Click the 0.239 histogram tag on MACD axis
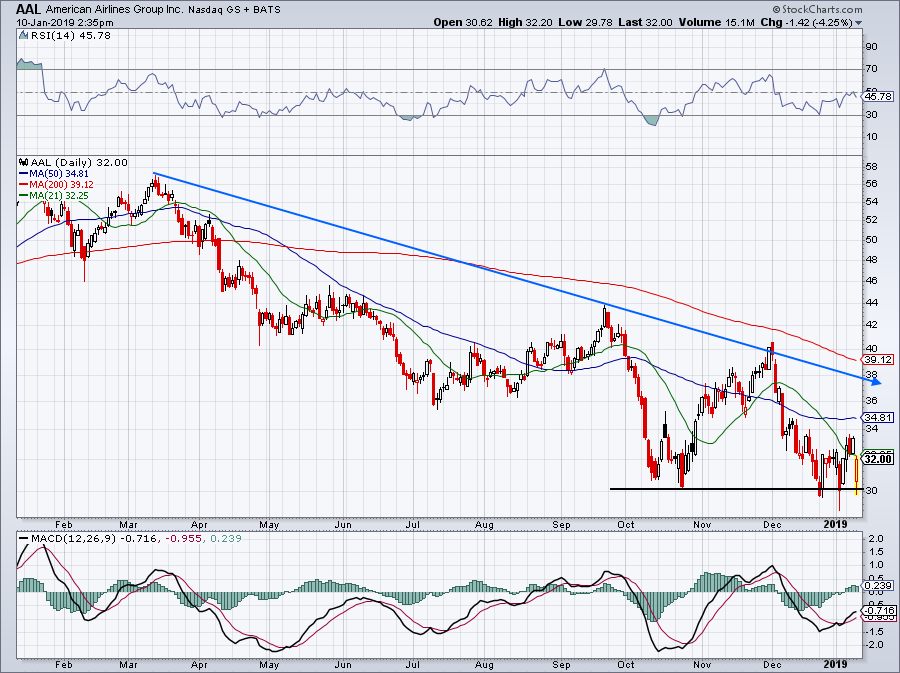 (x=878, y=585)
